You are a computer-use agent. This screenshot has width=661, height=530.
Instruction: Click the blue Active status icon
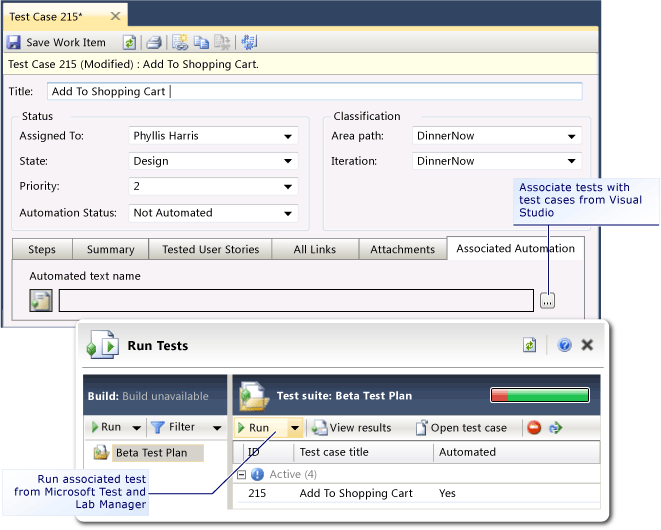click(257, 474)
